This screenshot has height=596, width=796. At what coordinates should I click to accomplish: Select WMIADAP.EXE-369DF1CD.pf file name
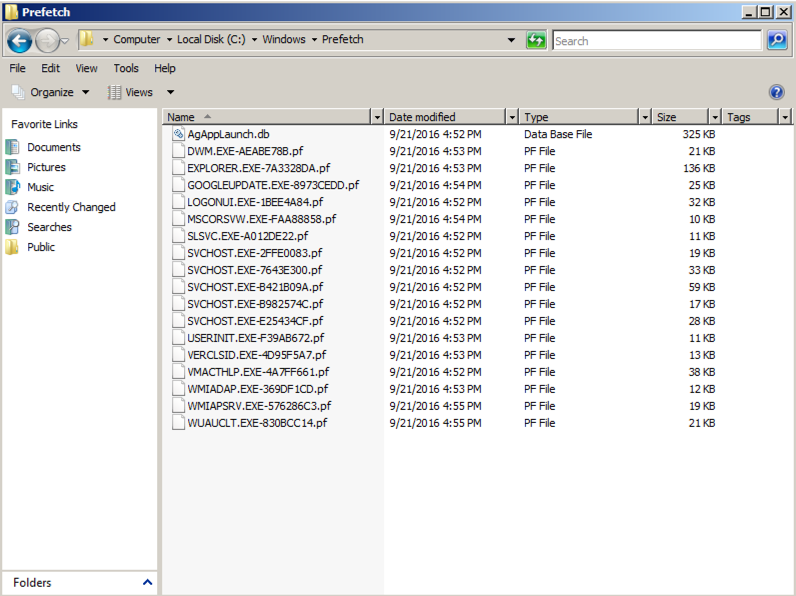(258, 389)
